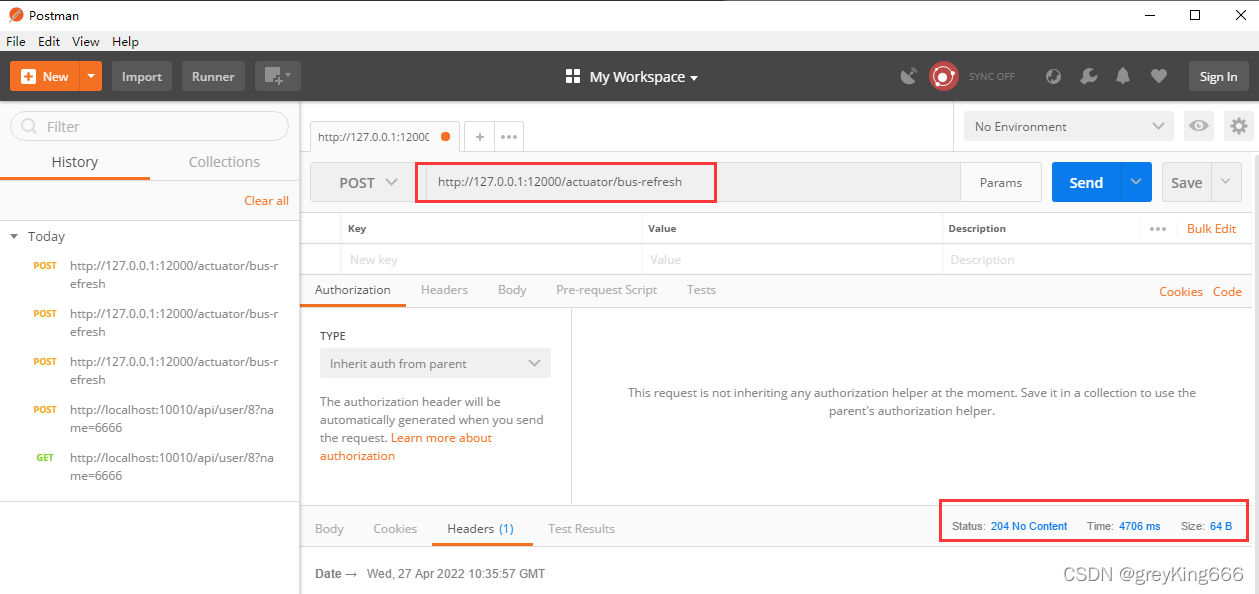This screenshot has height=594, width=1259.
Task: Click the environment quick look eye icon
Action: pyautogui.click(x=1199, y=126)
